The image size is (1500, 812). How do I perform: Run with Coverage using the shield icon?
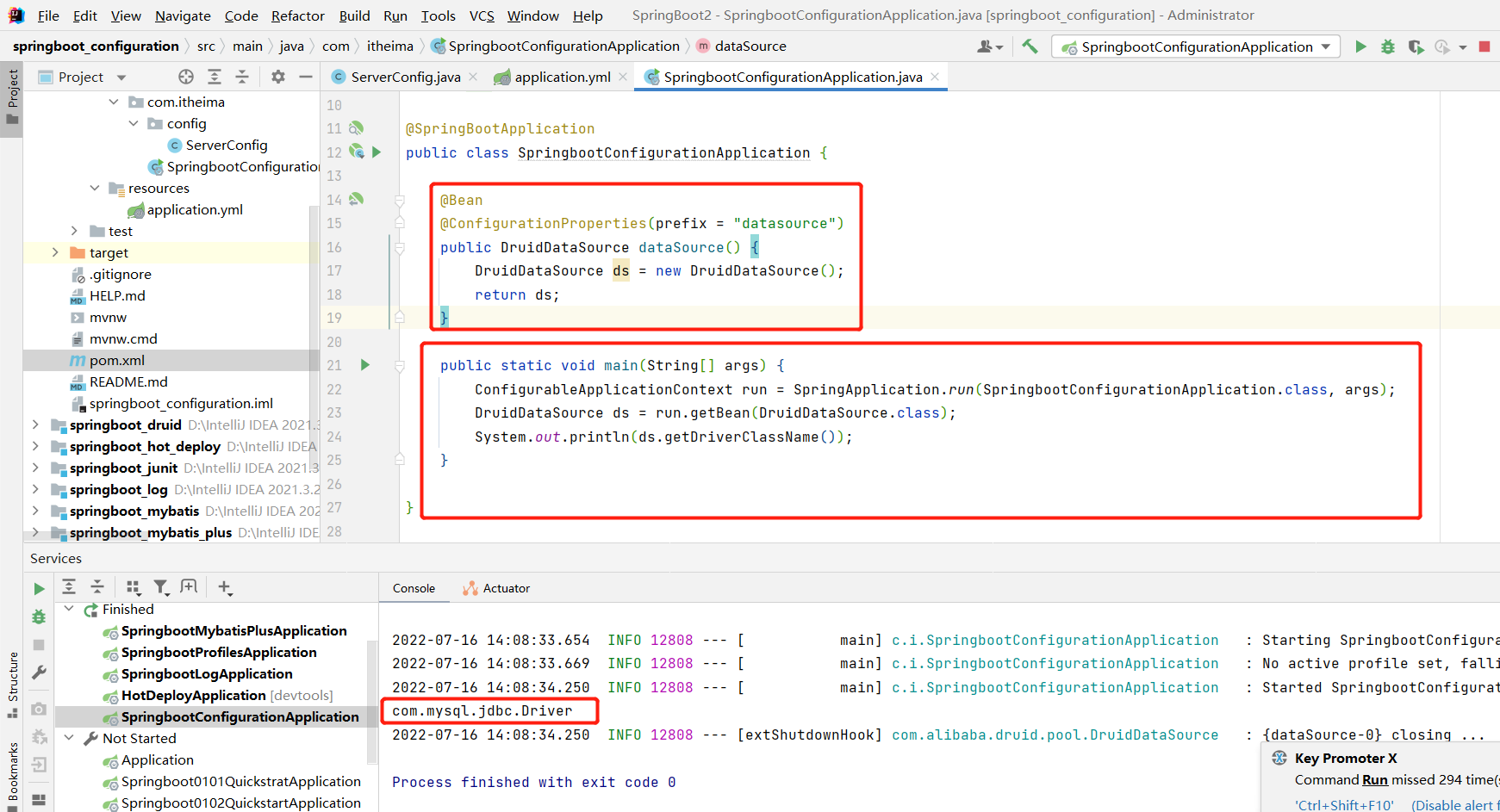coord(1416,46)
